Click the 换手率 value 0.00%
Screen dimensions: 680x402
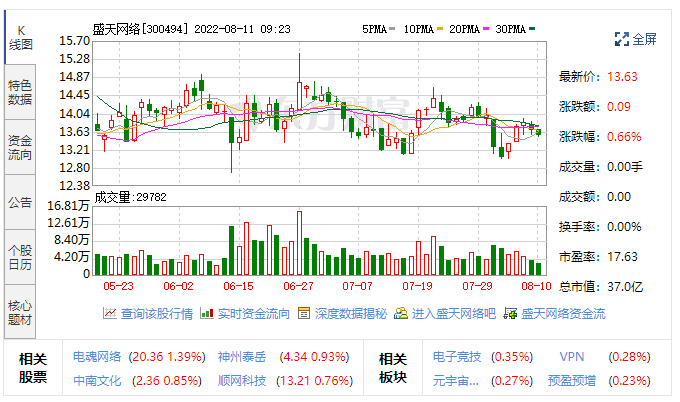[624, 227]
